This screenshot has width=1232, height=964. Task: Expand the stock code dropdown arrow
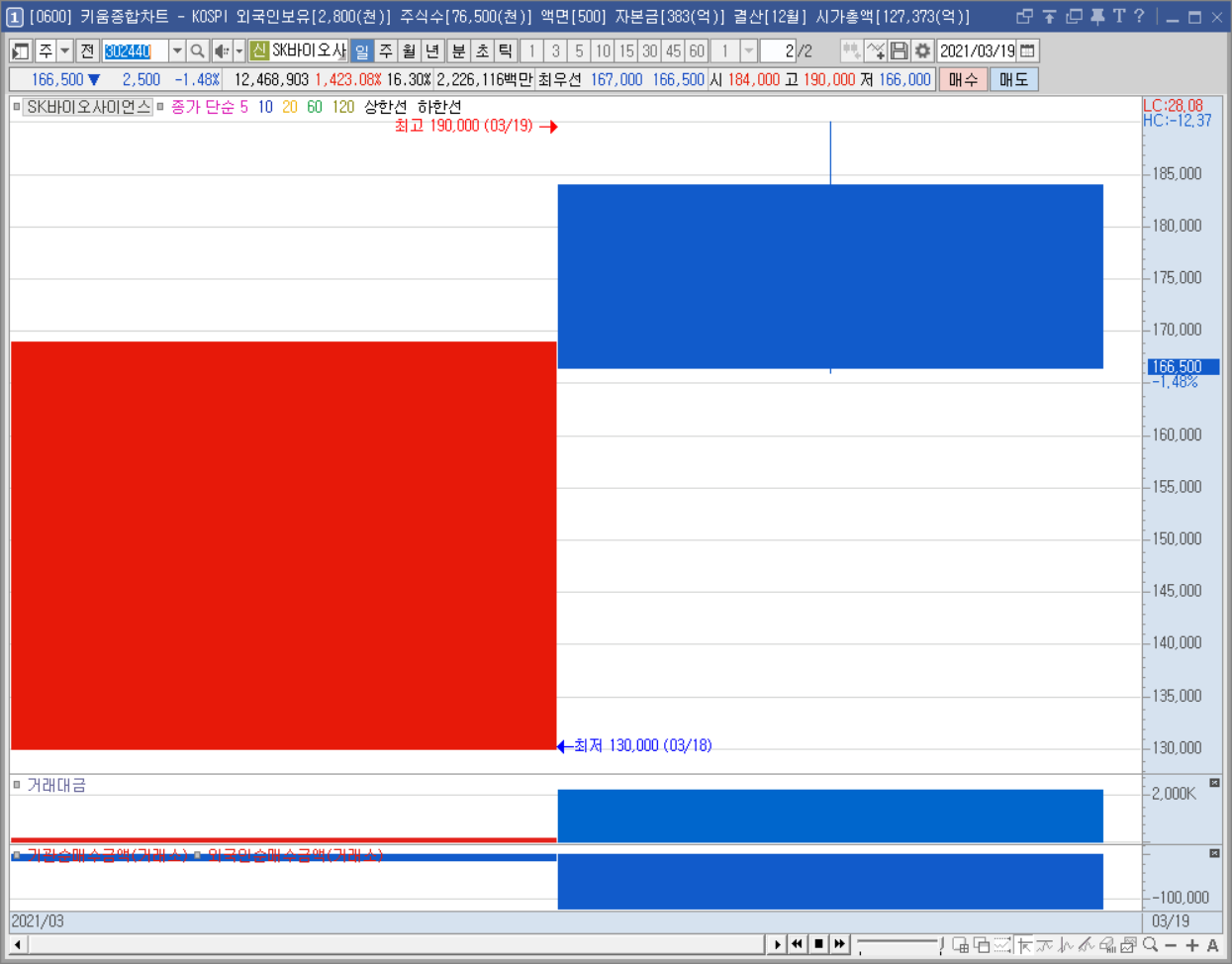point(177,50)
